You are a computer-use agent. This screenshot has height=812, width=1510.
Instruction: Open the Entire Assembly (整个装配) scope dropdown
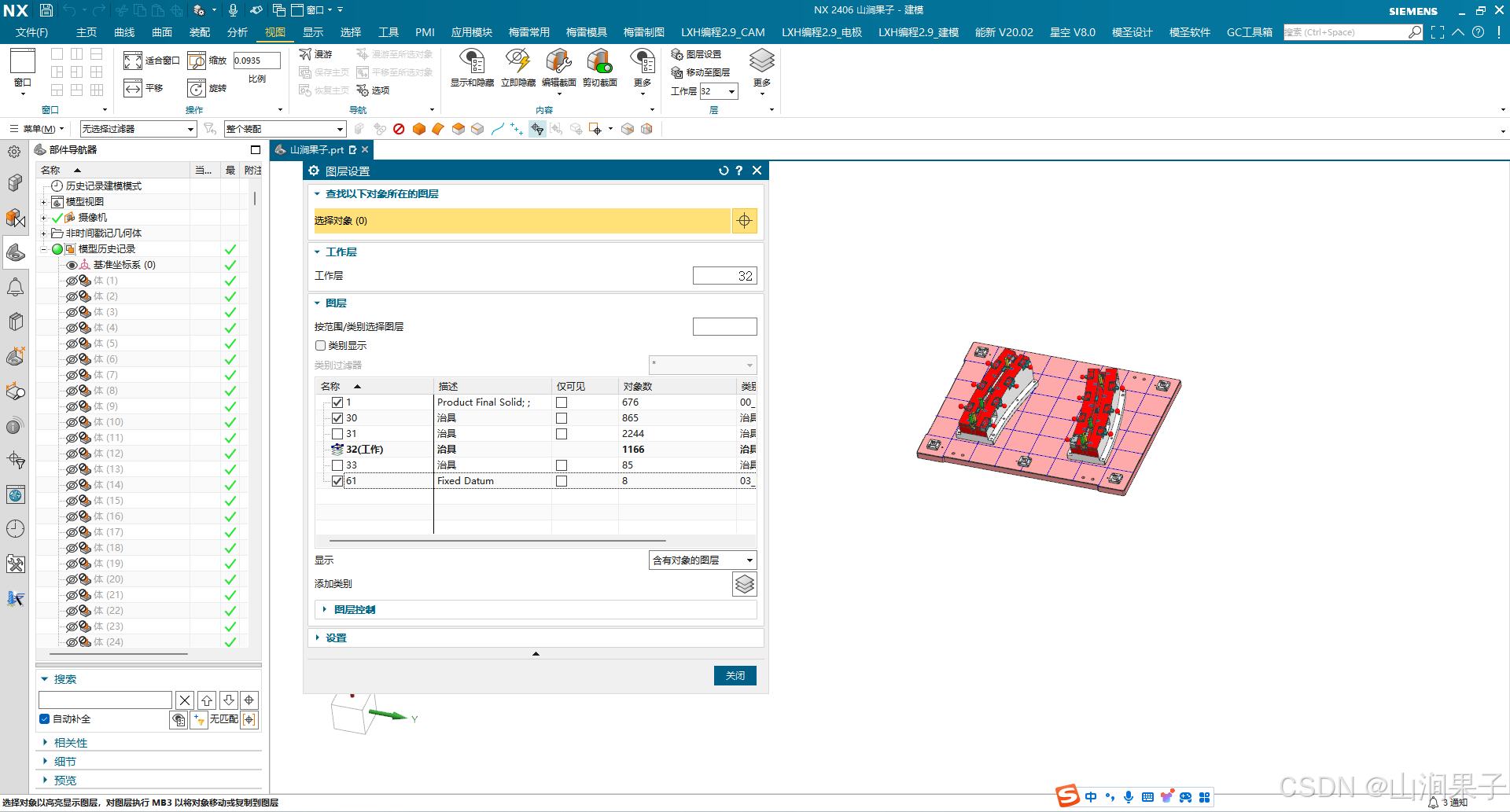click(x=285, y=129)
